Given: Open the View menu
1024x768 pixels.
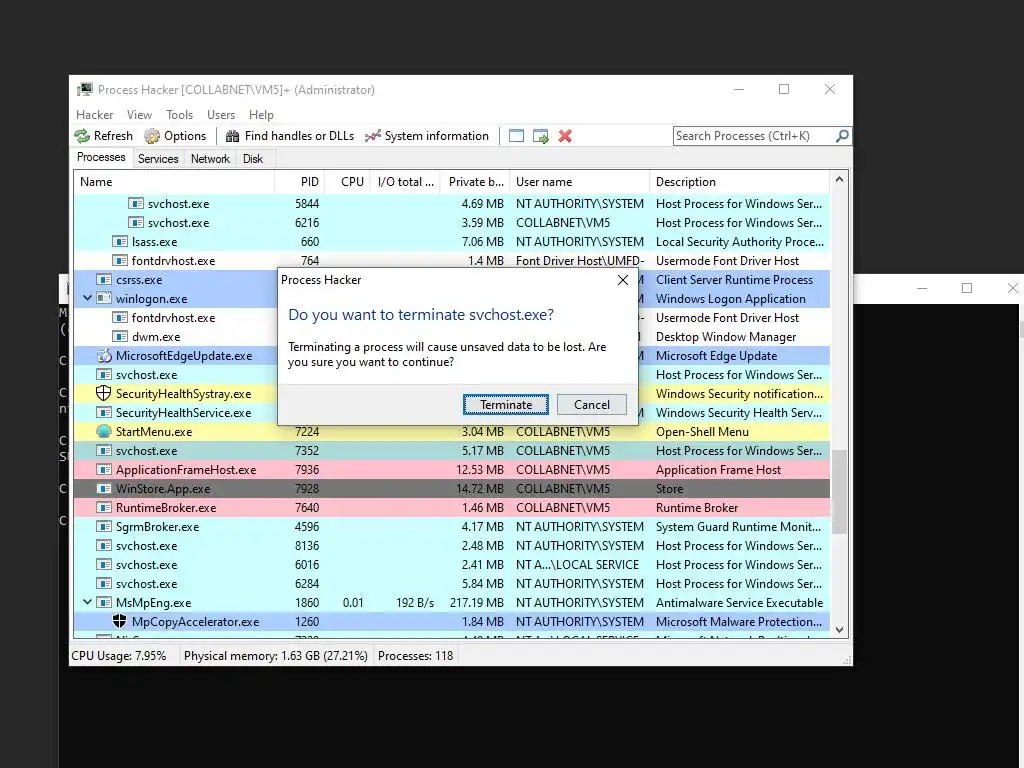Looking at the screenshot, I should click(139, 115).
